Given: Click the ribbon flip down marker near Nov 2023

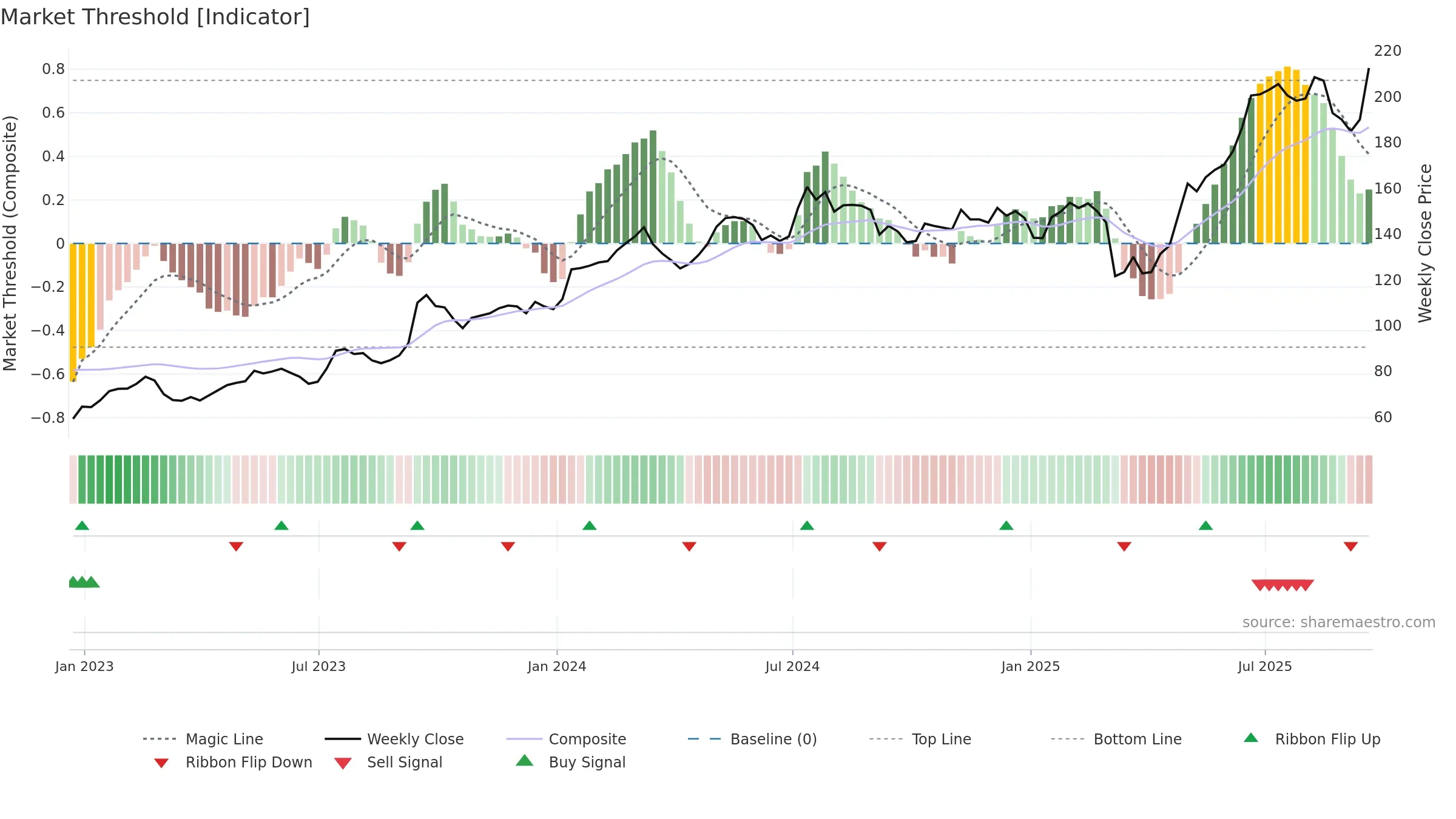Looking at the screenshot, I should pyautogui.click(x=508, y=547).
